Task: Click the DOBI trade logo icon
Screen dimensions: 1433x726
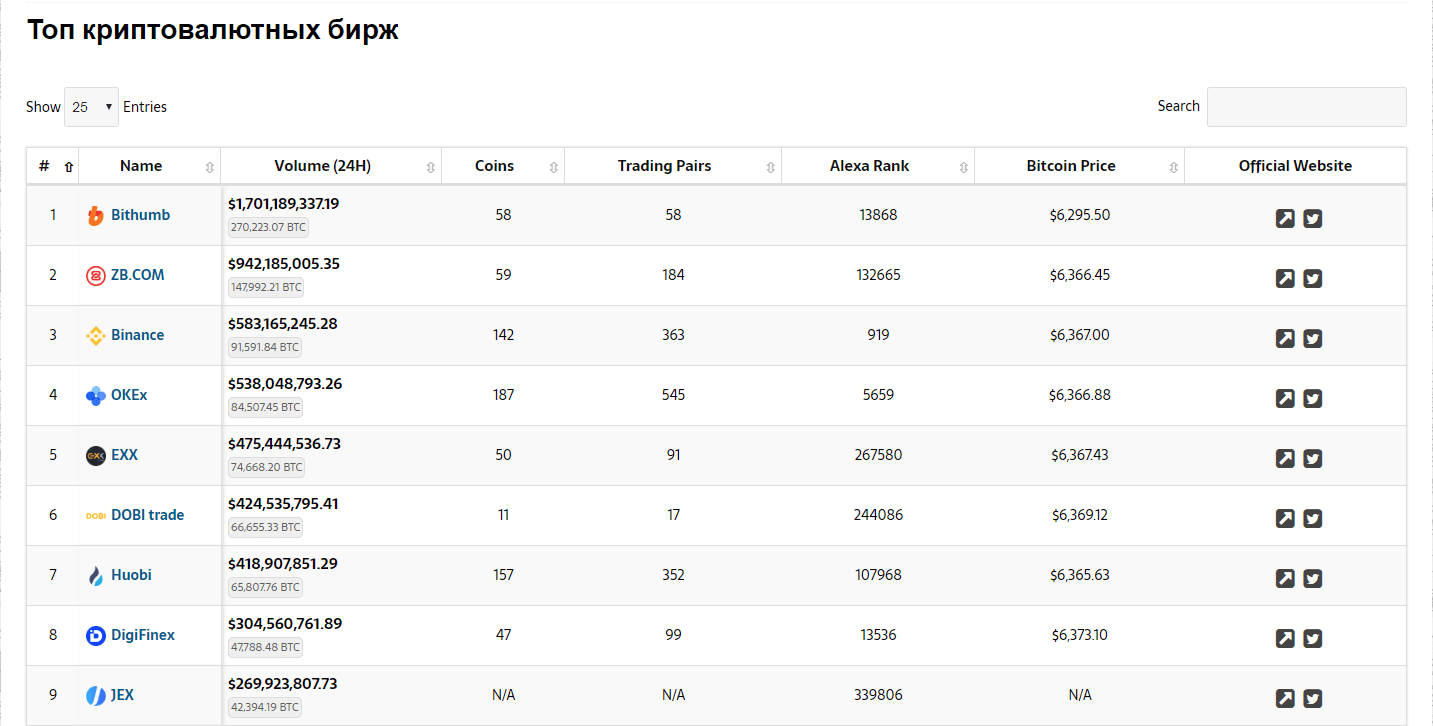Action: pyautogui.click(x=96, y=516)
